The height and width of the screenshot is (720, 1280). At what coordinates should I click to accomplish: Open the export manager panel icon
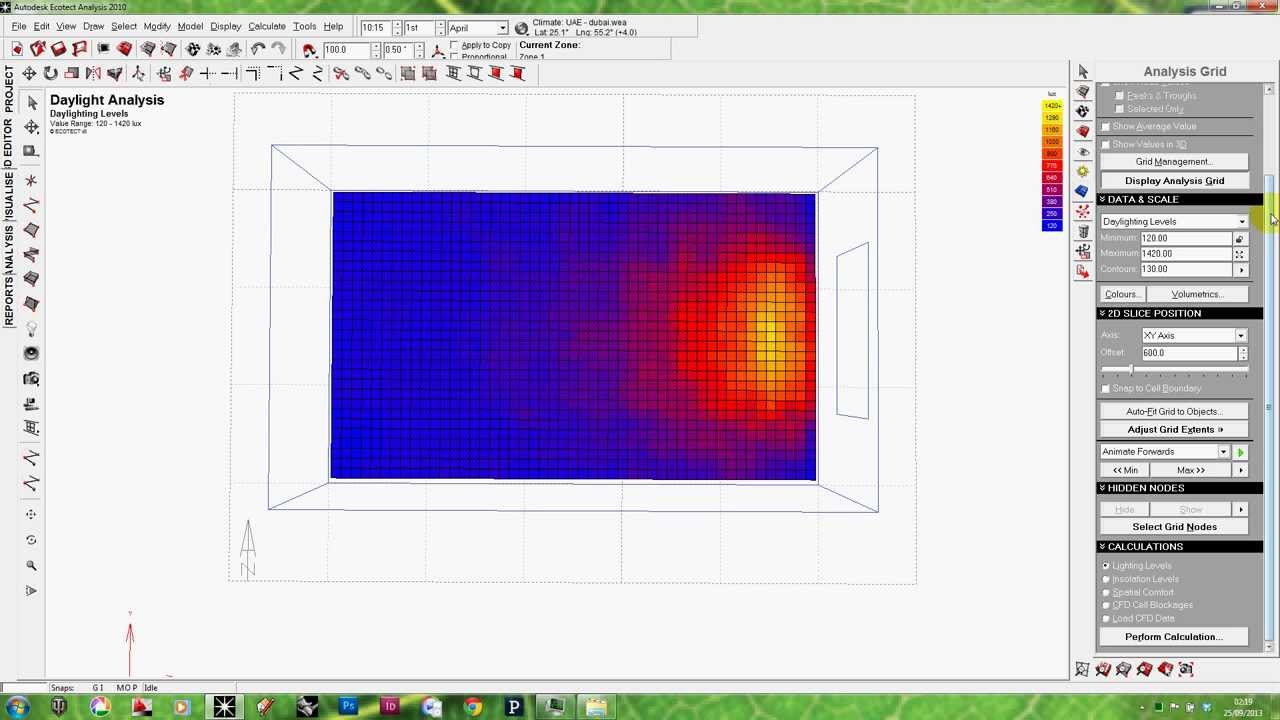[1083, 271]
